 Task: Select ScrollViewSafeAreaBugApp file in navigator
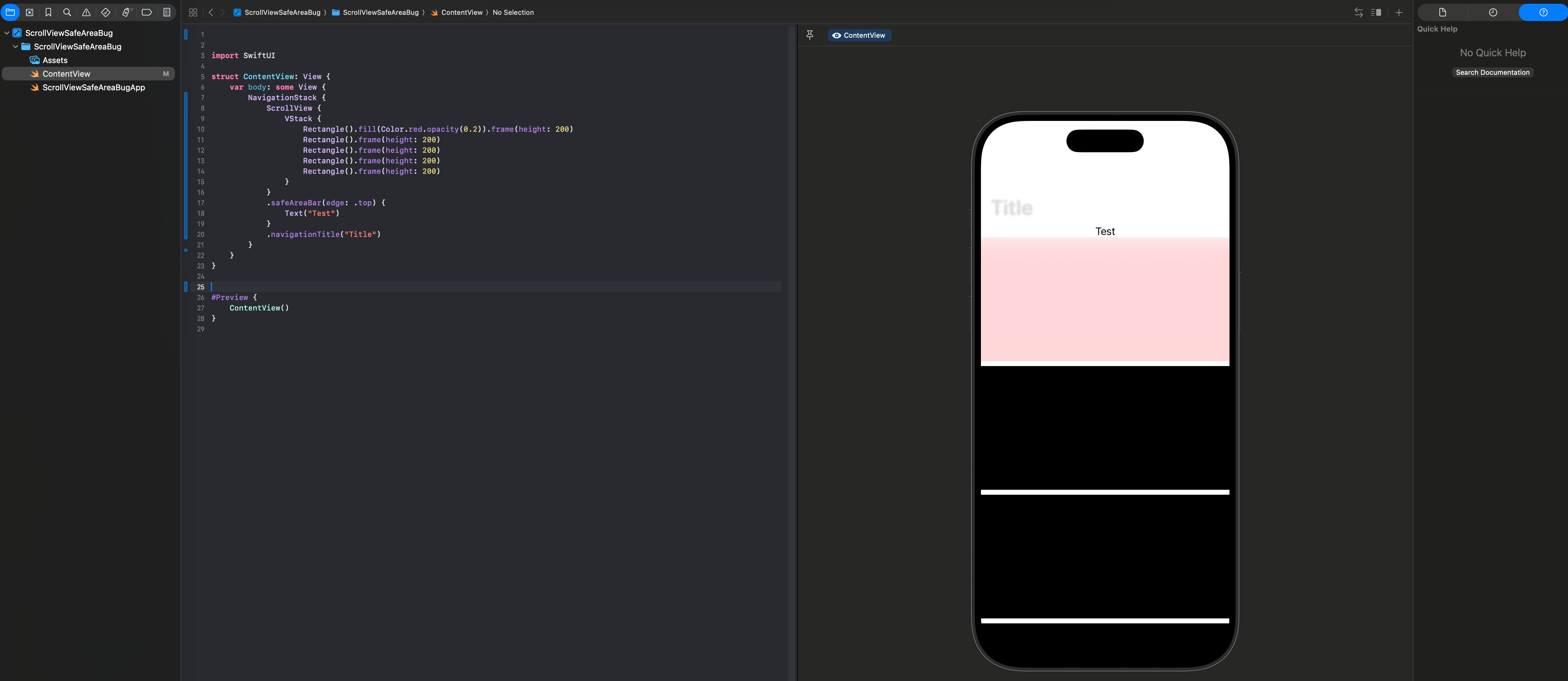tap(93, 88)
